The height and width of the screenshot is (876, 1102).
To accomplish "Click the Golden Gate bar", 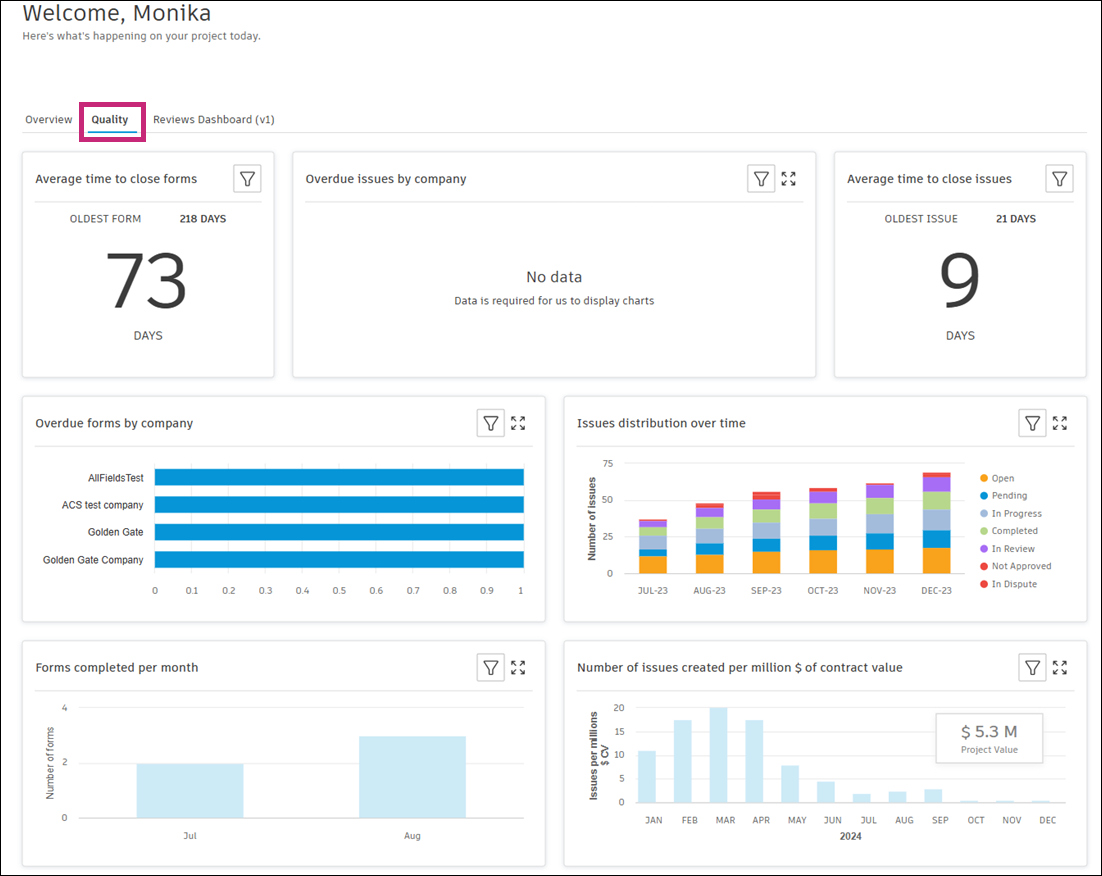I will [339, 532].
